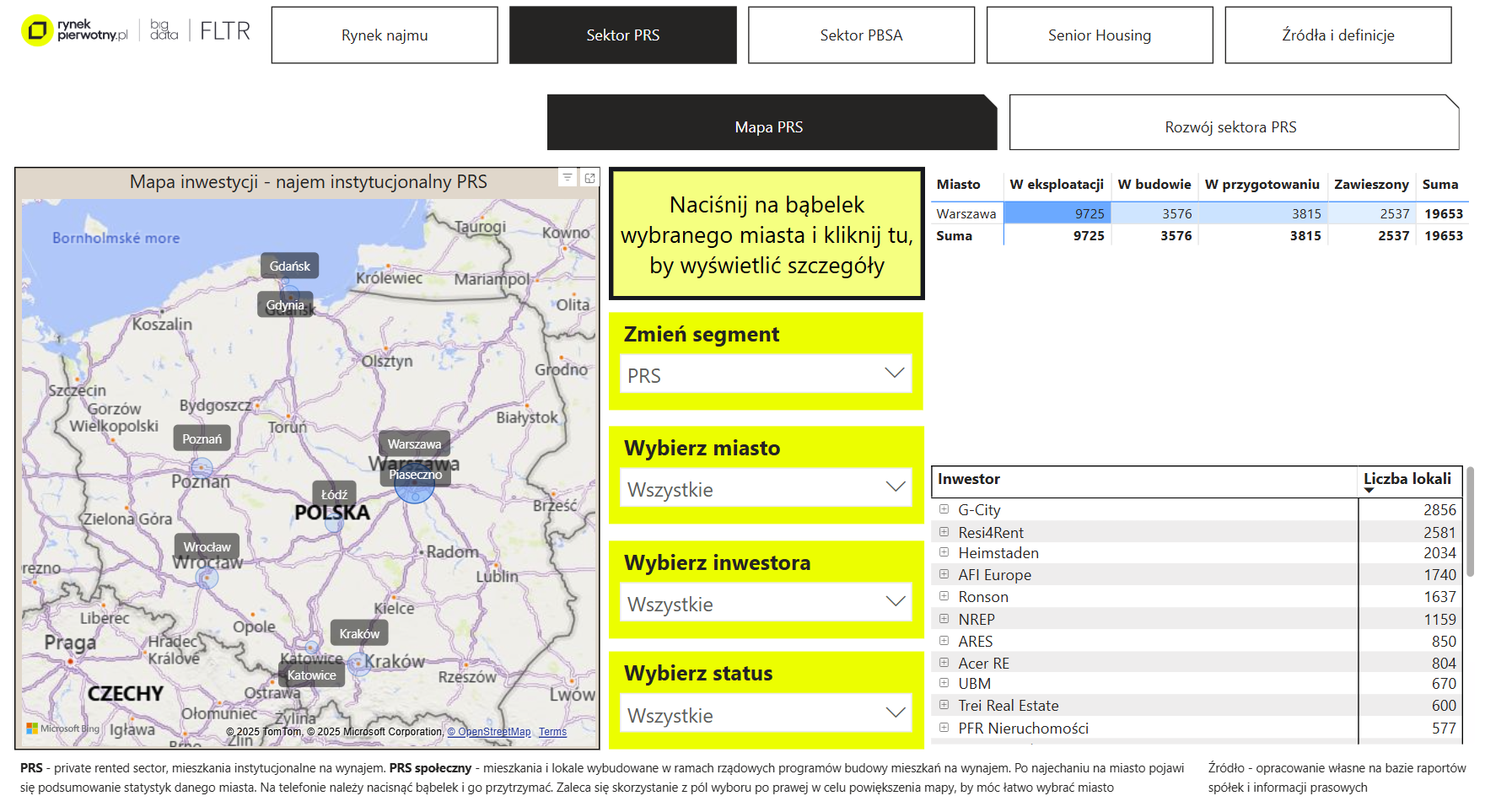Click the Poznań bubble on the map
This screenshot has width=1485, height=812.
202,467
